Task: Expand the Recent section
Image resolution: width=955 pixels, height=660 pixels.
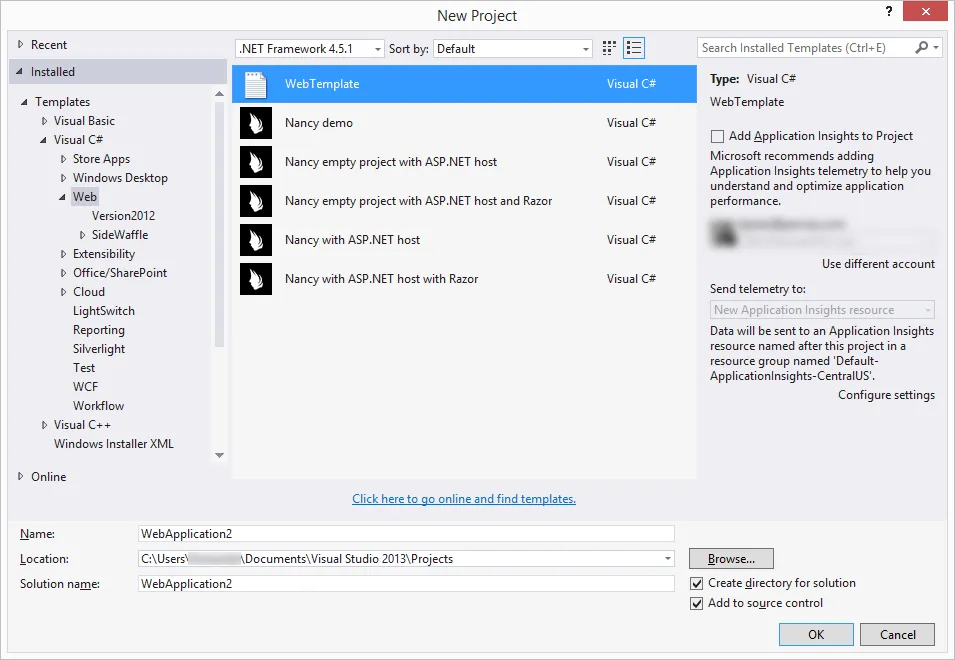Action: (21, 44)
